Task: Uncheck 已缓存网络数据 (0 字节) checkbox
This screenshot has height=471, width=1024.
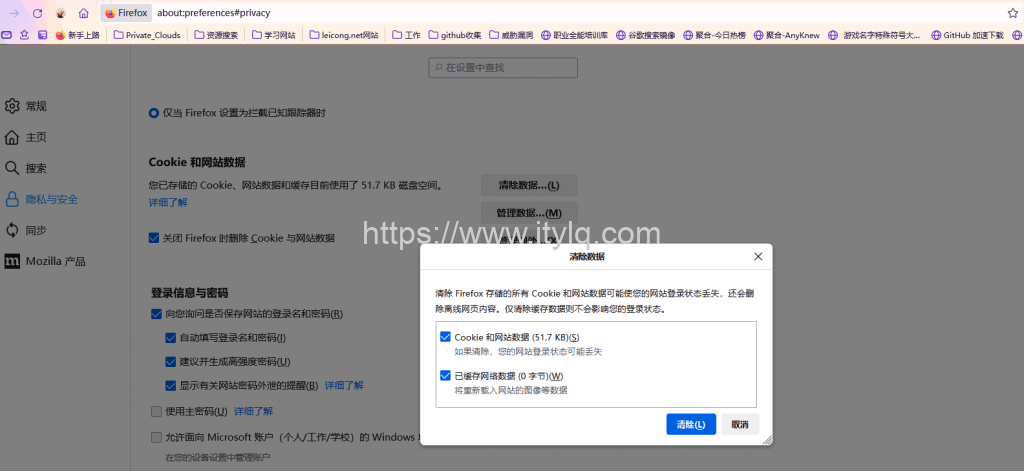Action: click(x=445, y=376)
